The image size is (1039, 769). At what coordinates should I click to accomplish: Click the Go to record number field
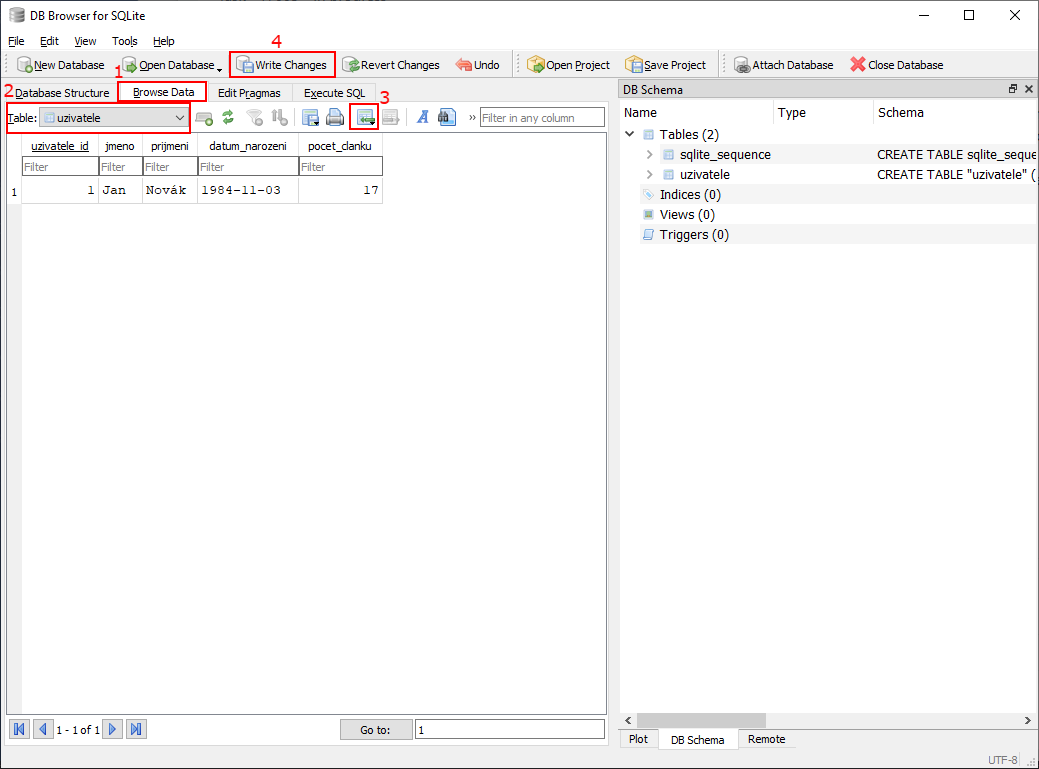[510, 730]
